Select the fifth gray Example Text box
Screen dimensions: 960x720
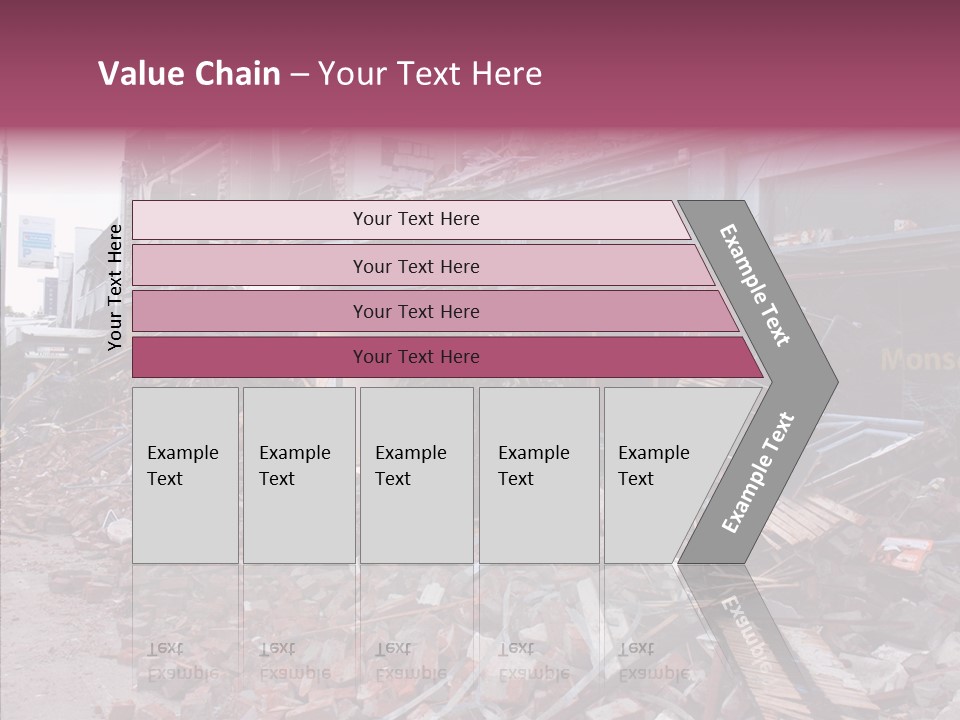pyautogui.click(x=660, y=474)
